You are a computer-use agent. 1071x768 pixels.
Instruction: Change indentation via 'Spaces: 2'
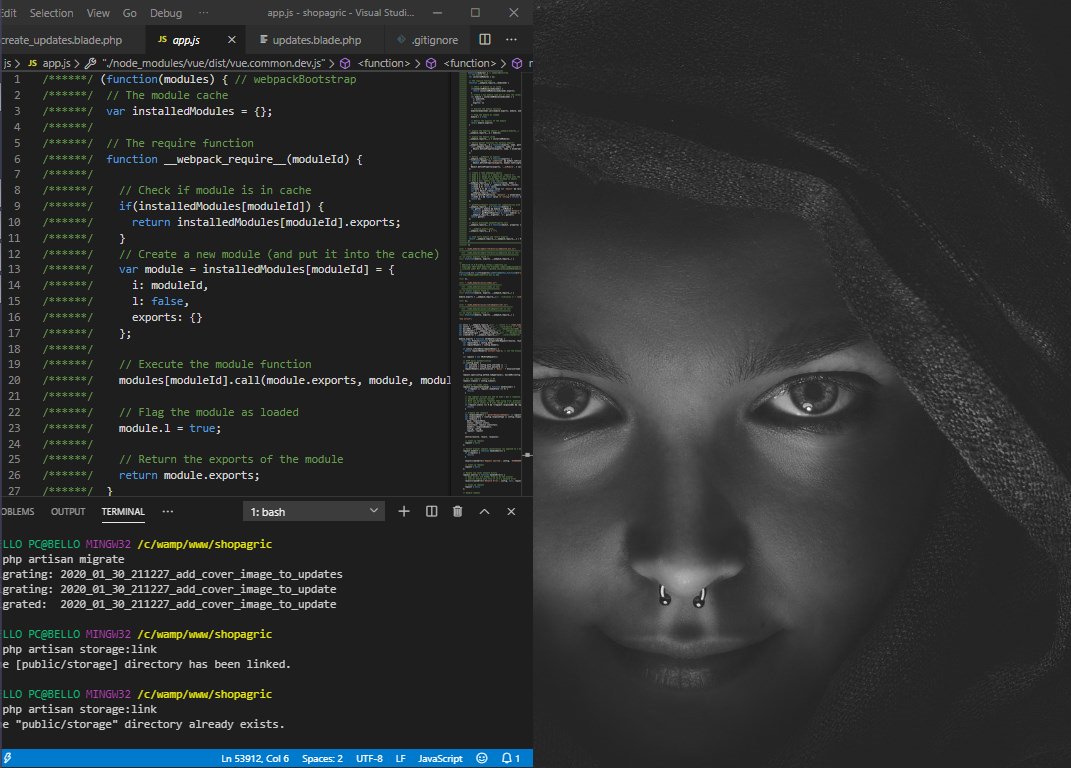click(x=322, y=758)
